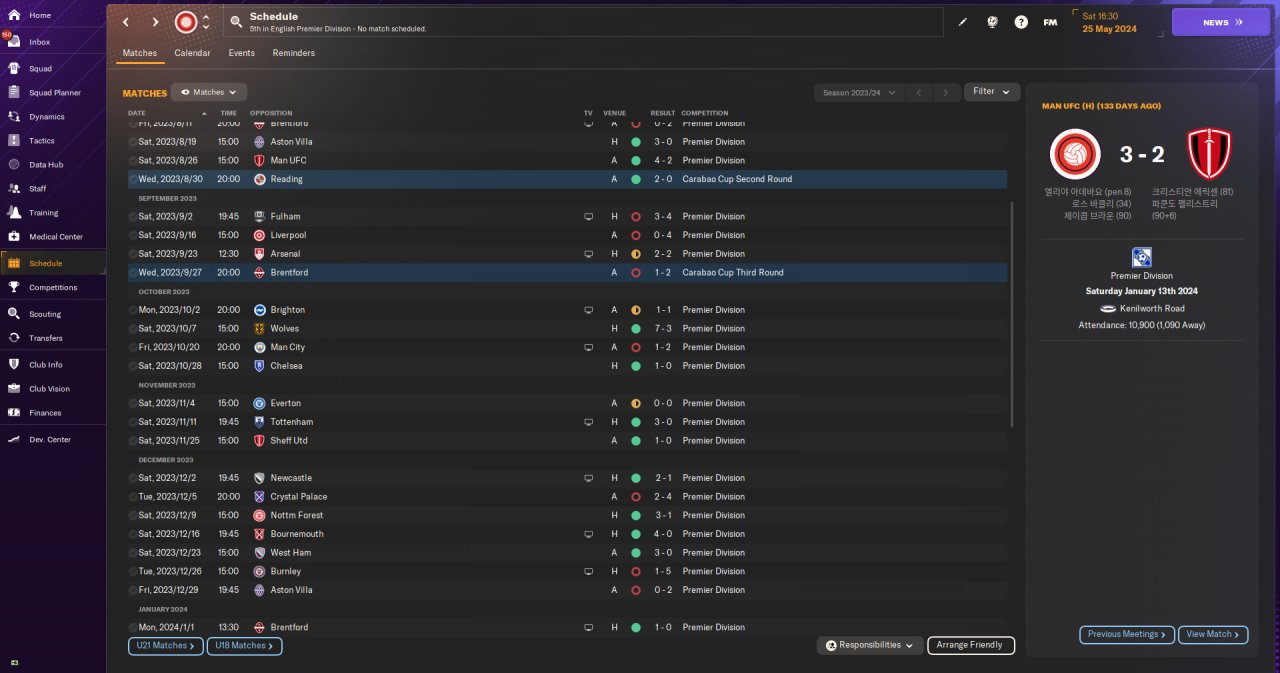Open the help question mark icon

coord(1021,22)
